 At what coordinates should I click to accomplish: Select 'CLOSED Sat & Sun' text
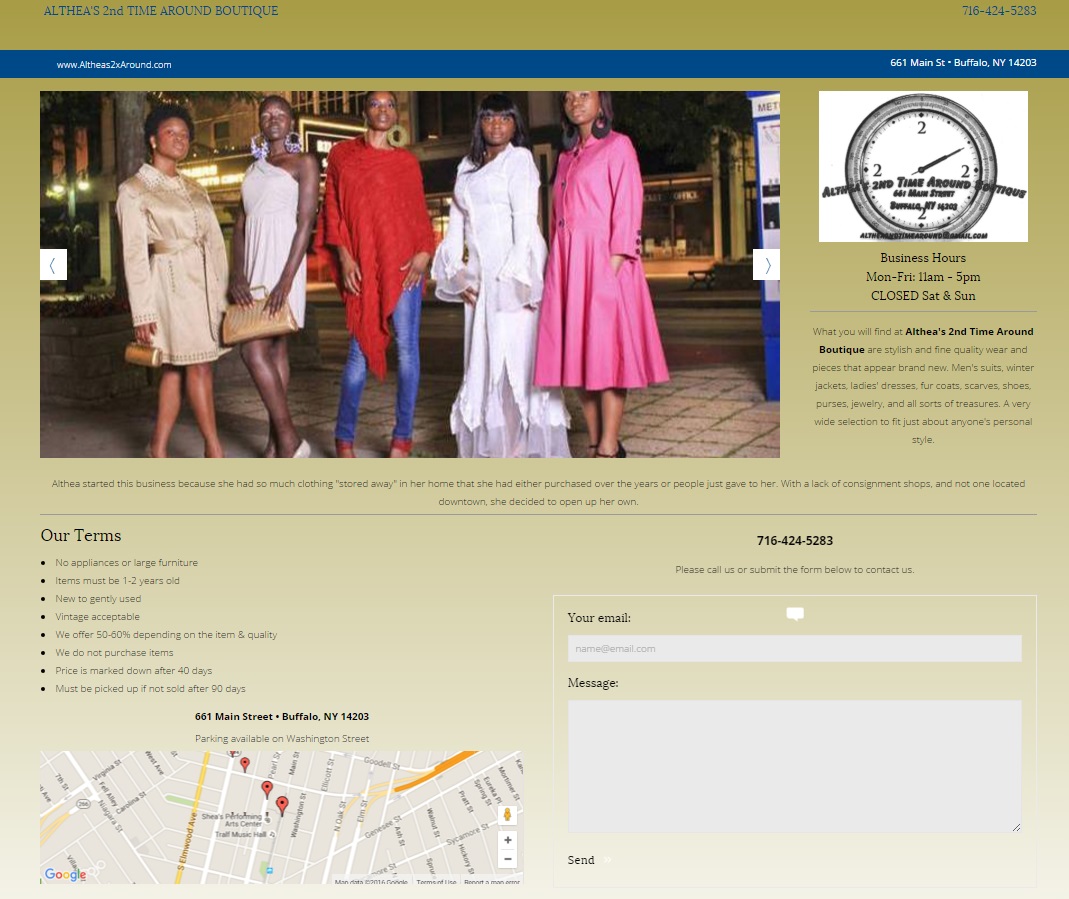point(923,296)
